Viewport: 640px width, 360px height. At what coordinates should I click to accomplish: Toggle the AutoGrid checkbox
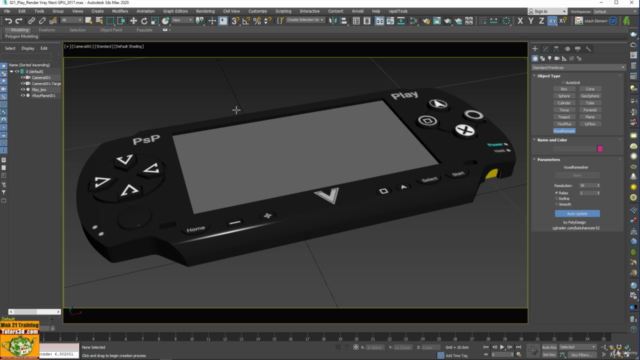(564, 82)
